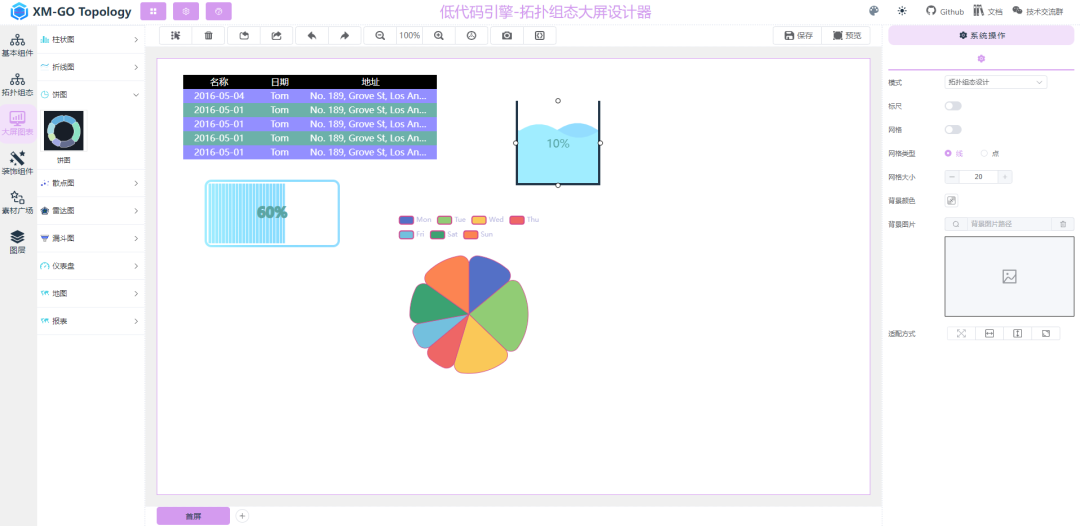Screen dimensions: 1080x526
Task: Enable the 网格 grid switch
Action: point(953,130)
